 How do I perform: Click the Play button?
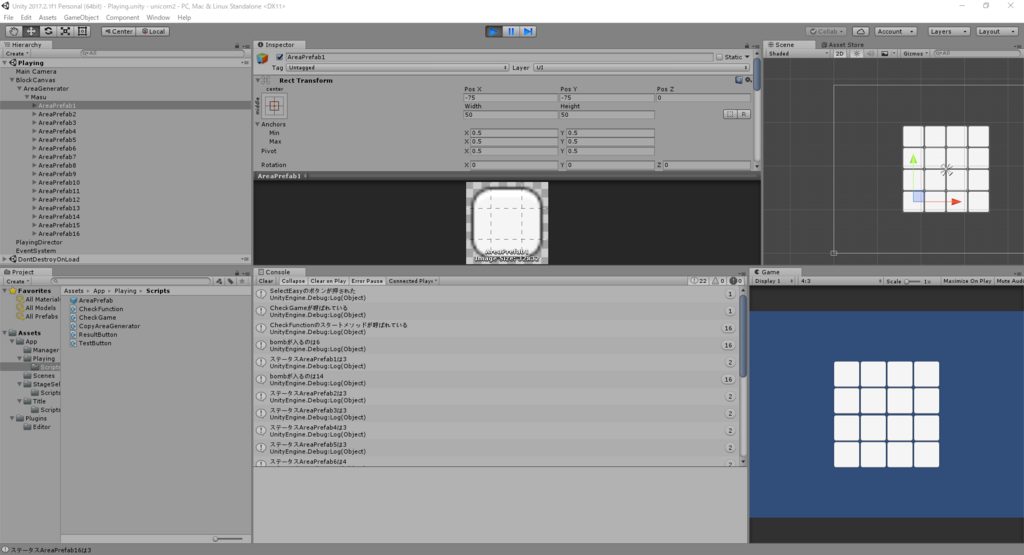(494, 31)
